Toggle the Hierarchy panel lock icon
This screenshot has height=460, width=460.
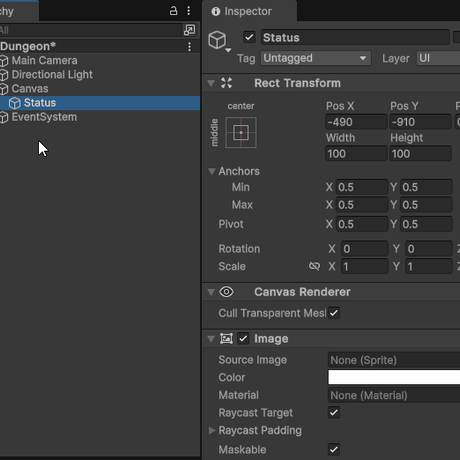click(x=173, y=11)
